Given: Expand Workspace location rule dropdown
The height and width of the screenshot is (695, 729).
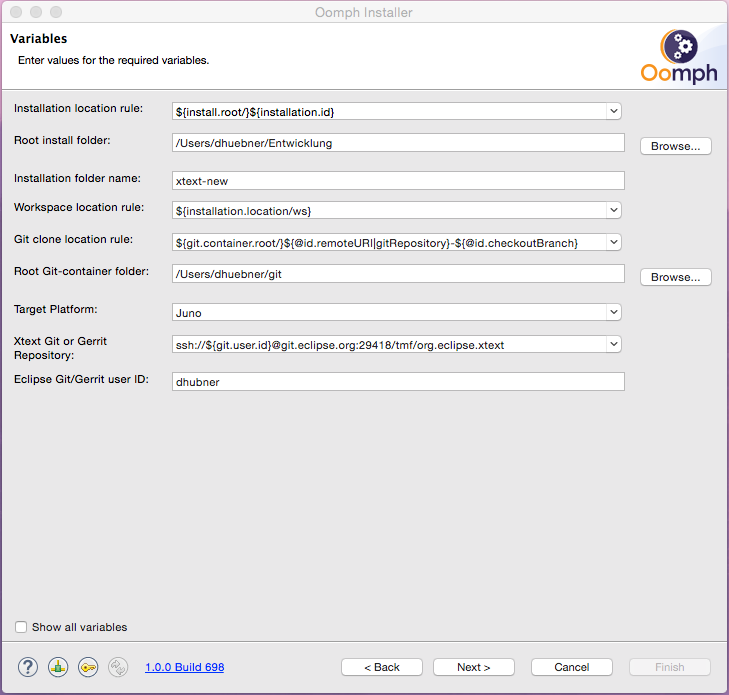Looking at the screenshot, I should pos(614,210).
